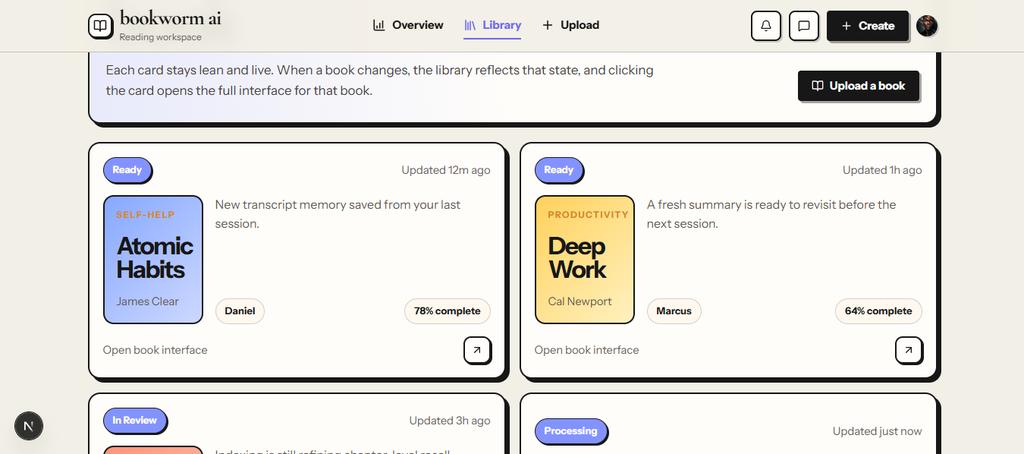Click the Marcus reader tag
The height and width of the screenshot is (454, 1024).
click(674, 311)
